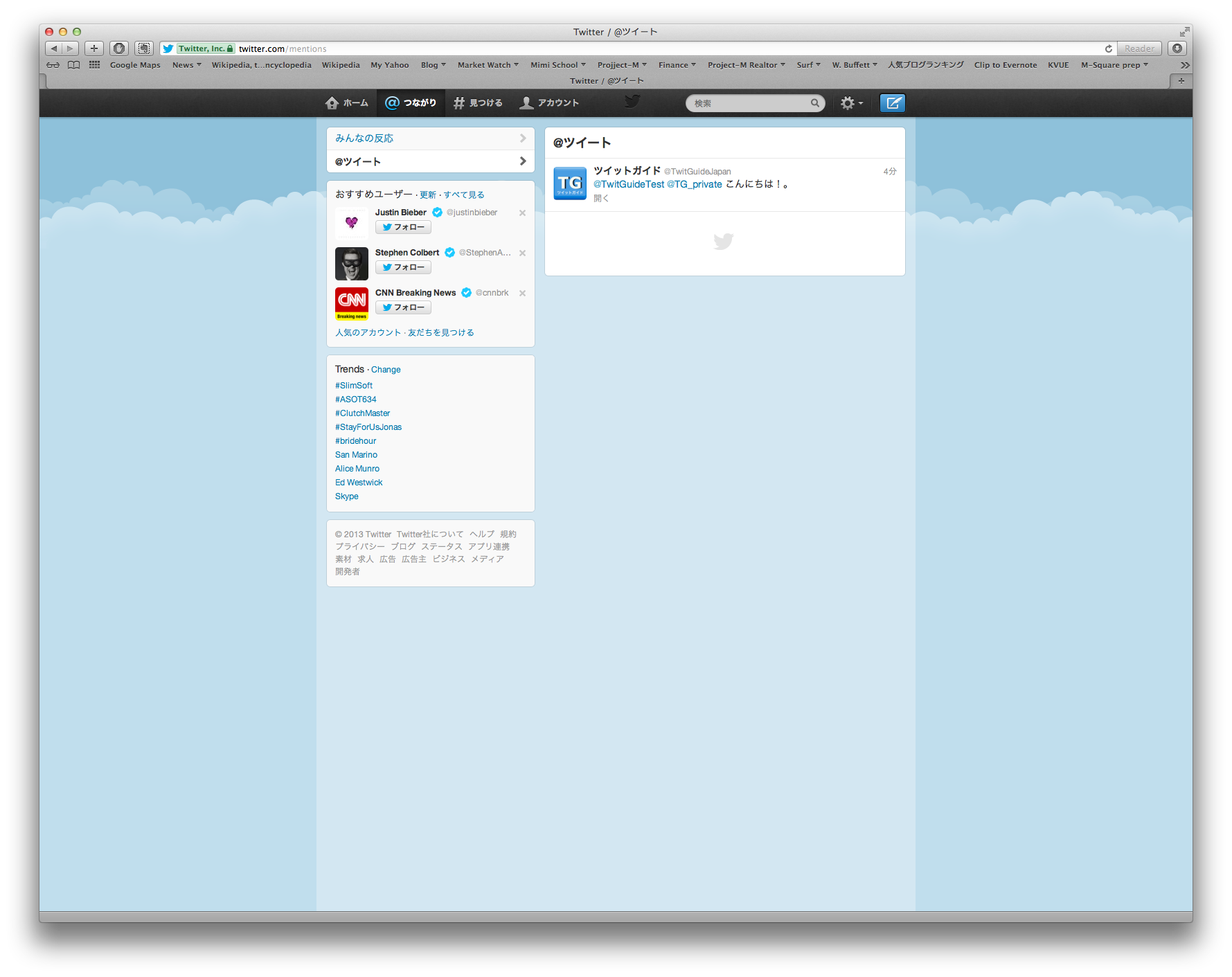
Task: Open the つながり connect tab
Action: coord(411,103)
